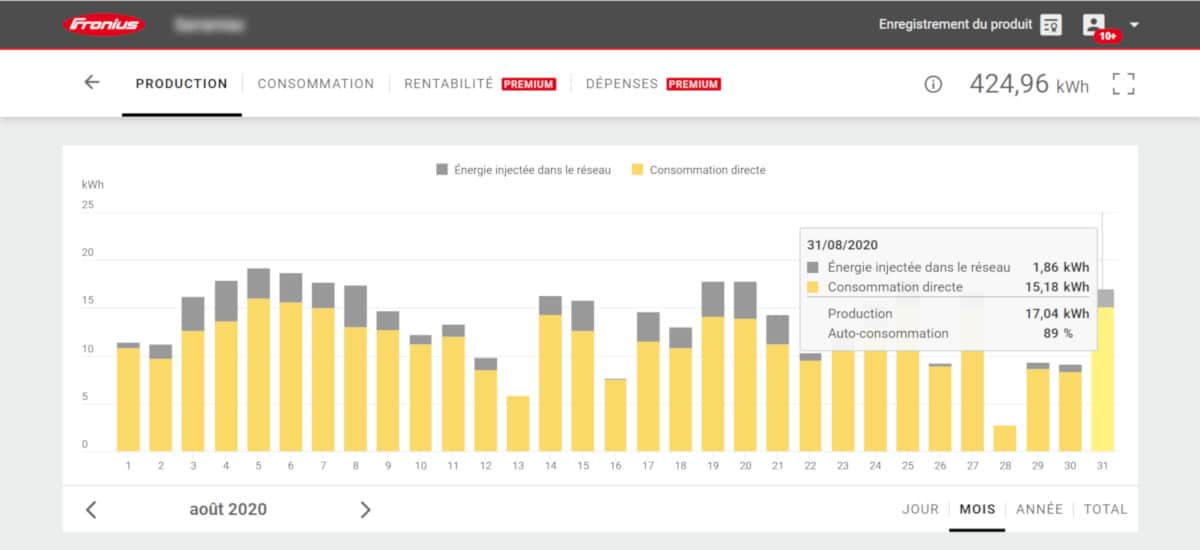Enter fullscreen chart view

pos(1124,84)
